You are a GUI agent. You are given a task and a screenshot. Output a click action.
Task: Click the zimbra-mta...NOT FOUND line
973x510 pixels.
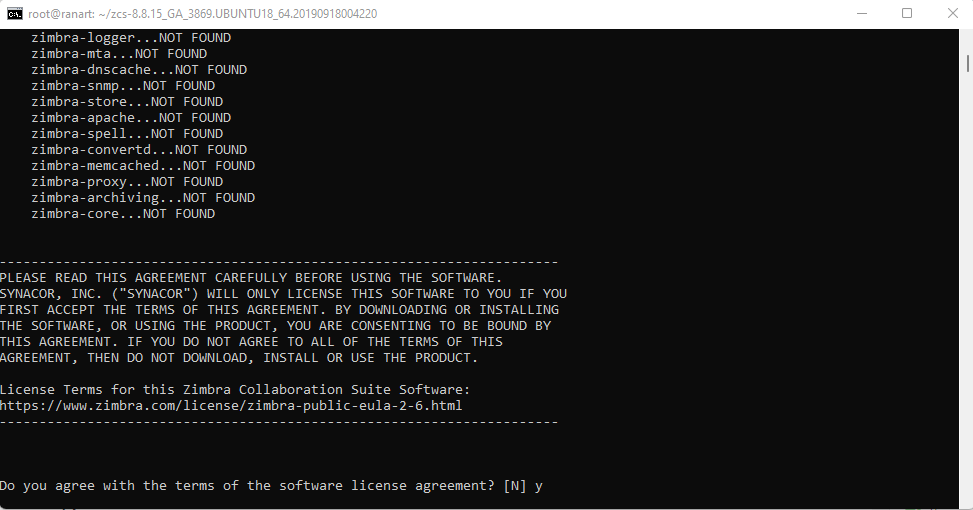click(119, 54)
